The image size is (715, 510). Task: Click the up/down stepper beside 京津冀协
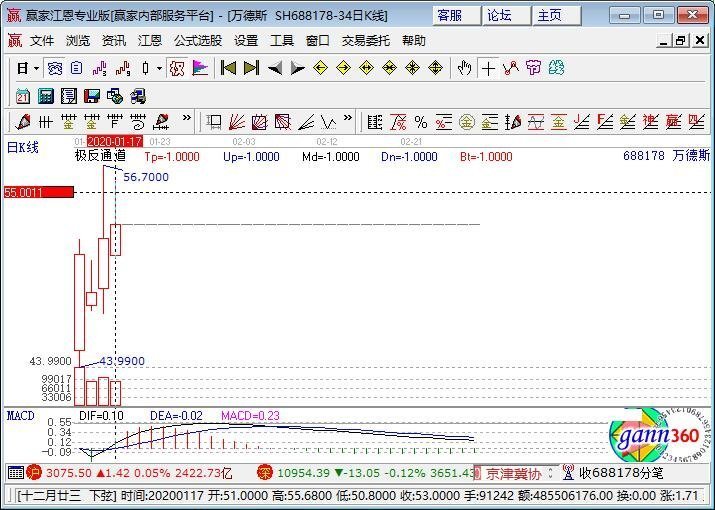coord(551,473)
